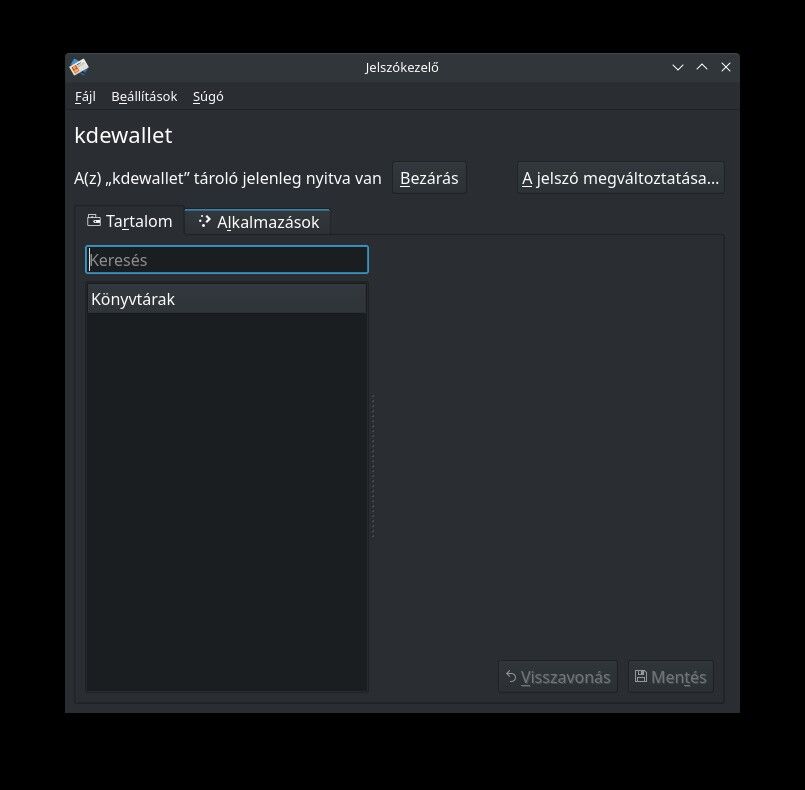Open the Beállítások menu

pyautogui.click(x=144, y=97)
